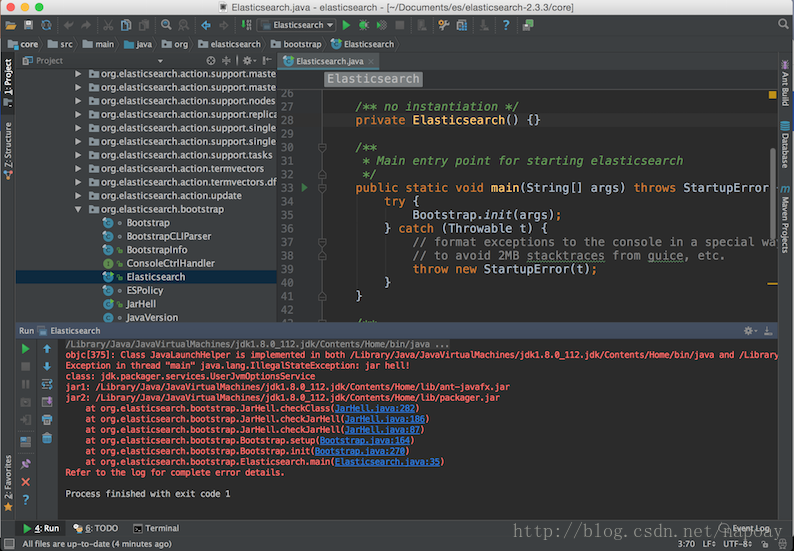Select JarHell class in project tree

point(141,304)
